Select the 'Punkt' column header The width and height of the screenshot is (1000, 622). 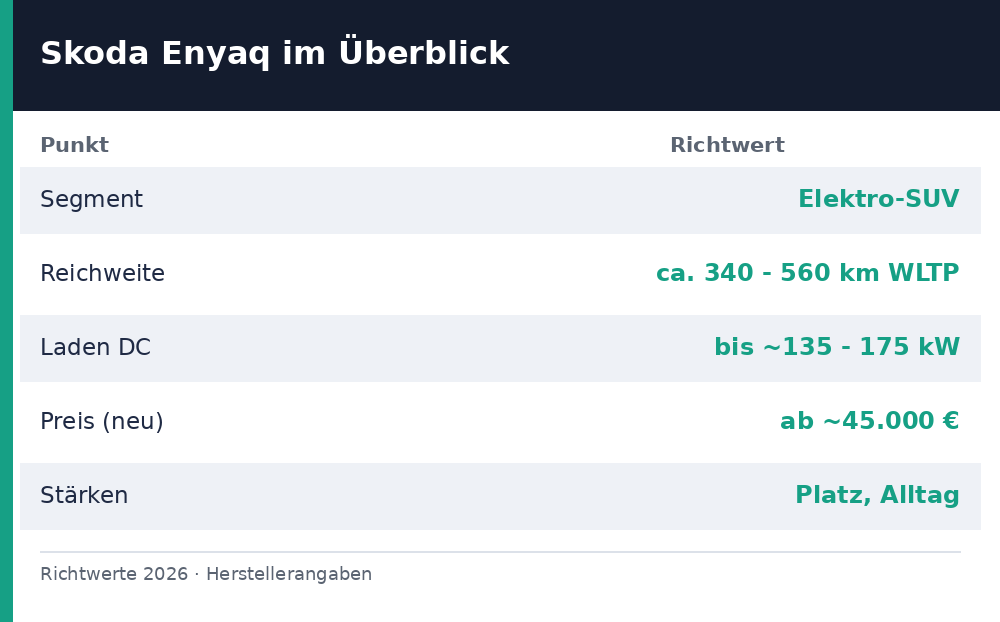pos(74,145)
